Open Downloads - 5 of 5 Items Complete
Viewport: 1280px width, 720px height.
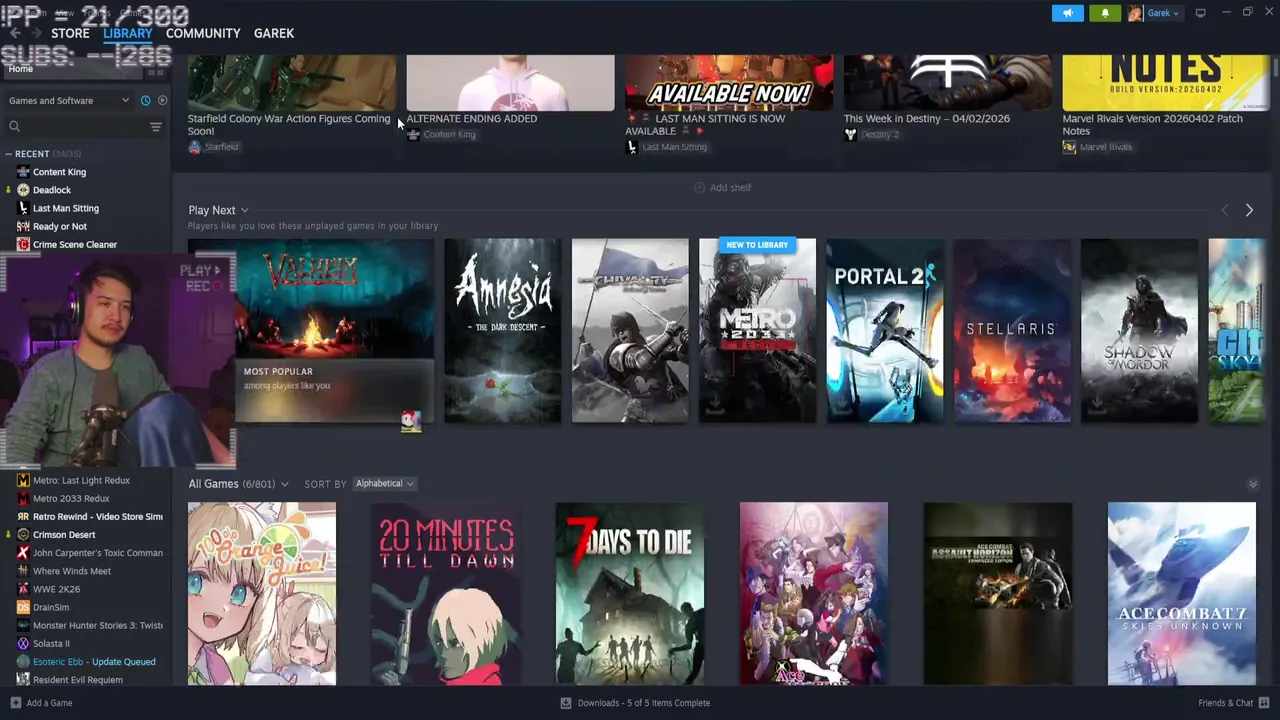[644, 703]
